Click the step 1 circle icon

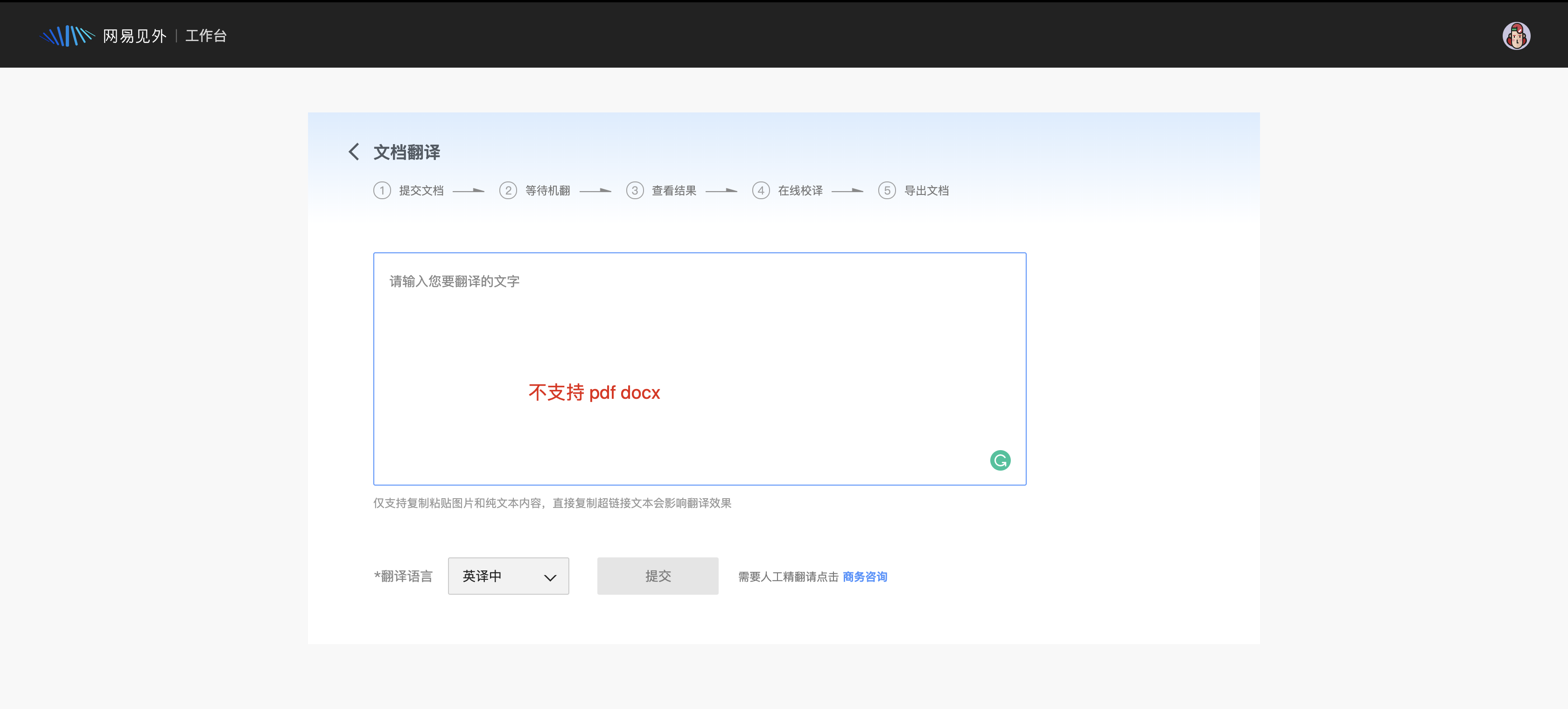(382, 190)
